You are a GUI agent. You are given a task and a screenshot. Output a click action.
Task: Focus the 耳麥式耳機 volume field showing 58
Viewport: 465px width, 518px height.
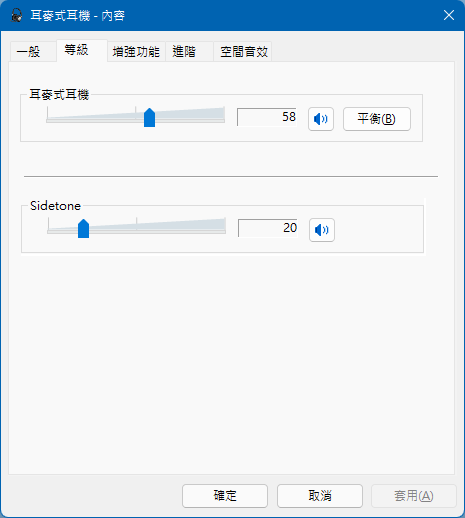coord(267,117)
